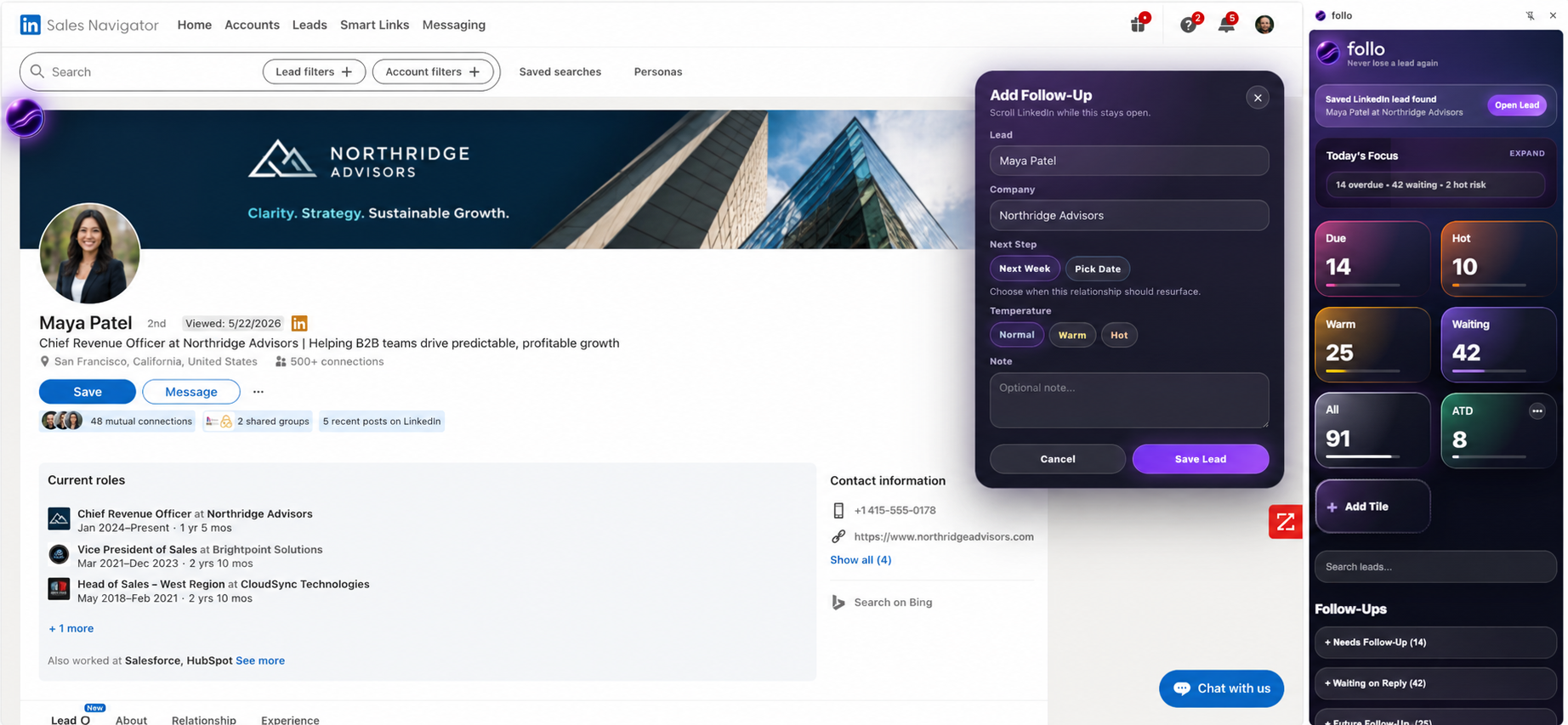Open ATD tile options menu

pyautogui.click(x=1537, y=411)
